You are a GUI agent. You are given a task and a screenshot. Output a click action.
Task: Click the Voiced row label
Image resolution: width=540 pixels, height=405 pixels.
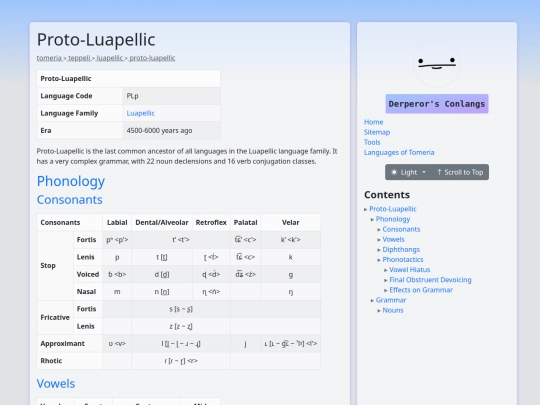click(88, 274)
